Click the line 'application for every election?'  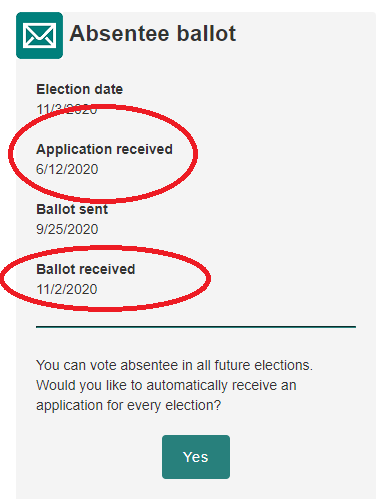128,405
